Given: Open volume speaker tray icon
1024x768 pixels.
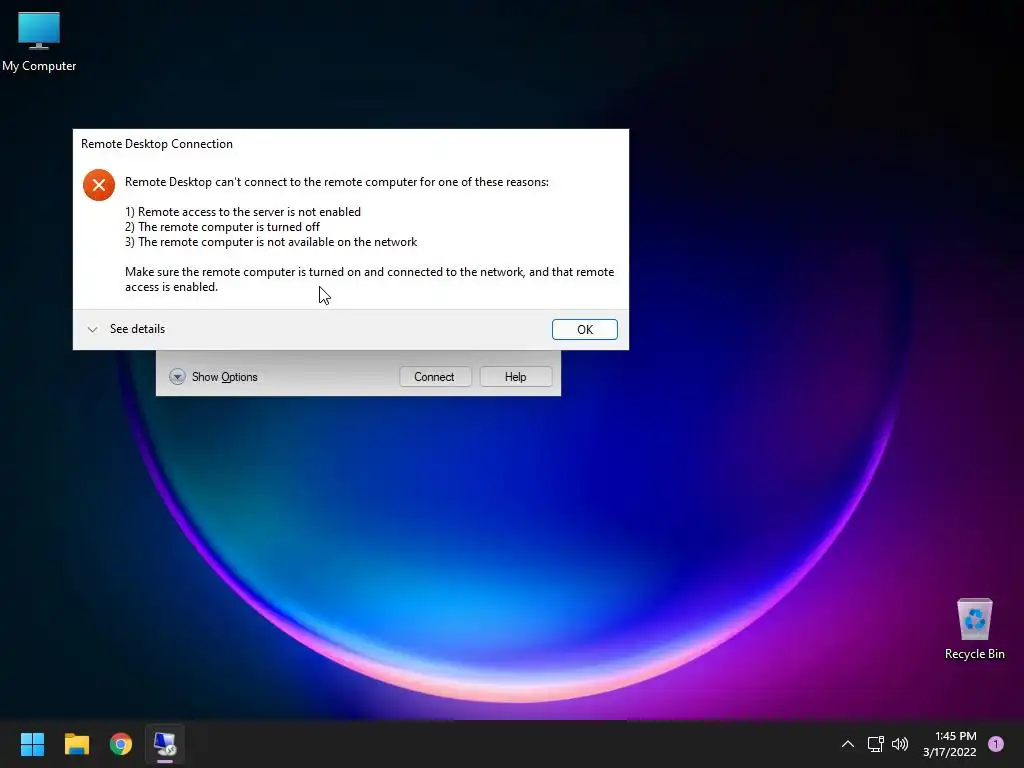Looking at the screenshot, I should (x=900, y=744).
